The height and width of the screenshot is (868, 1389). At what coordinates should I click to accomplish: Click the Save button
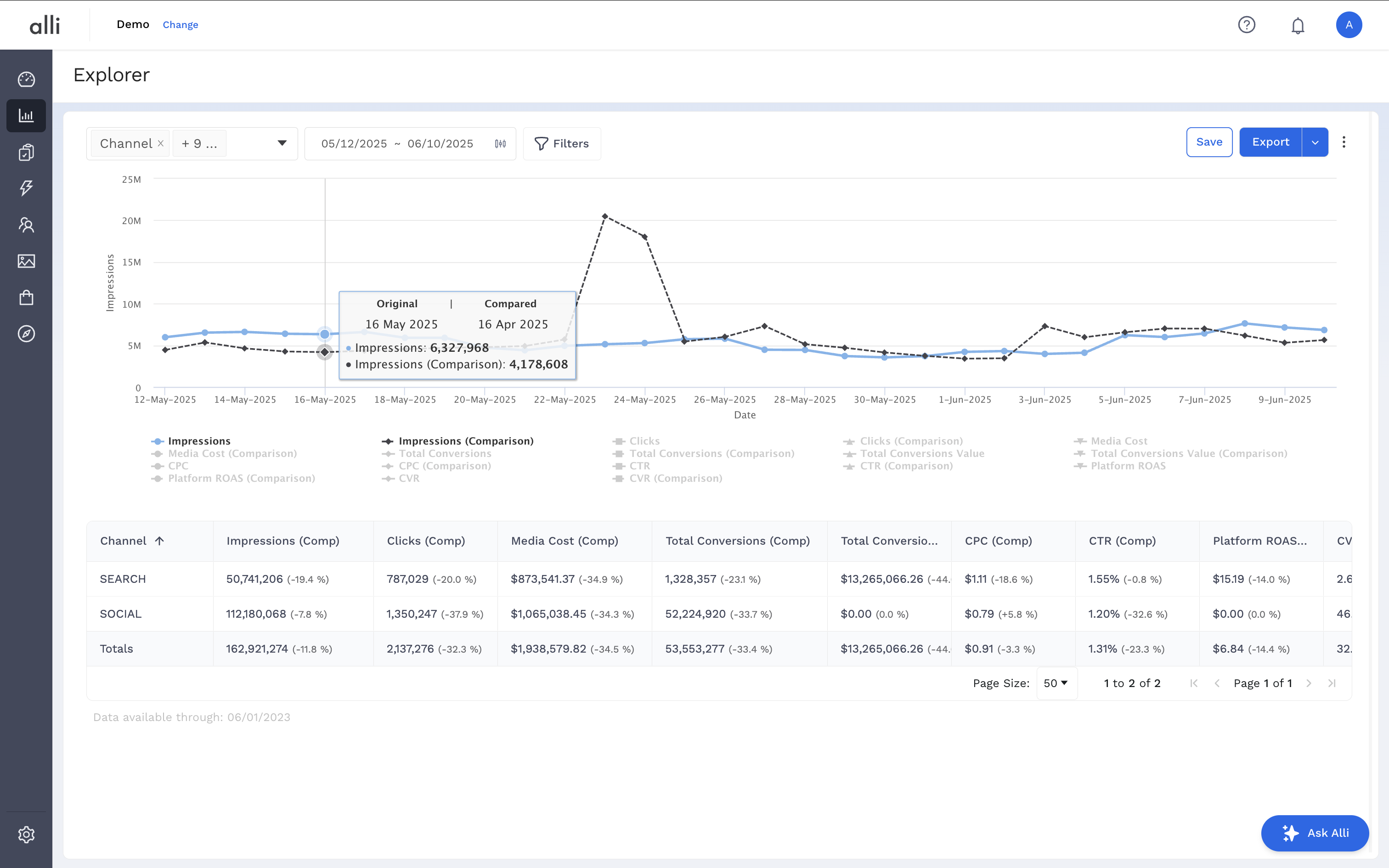[x=1209, y=142]
